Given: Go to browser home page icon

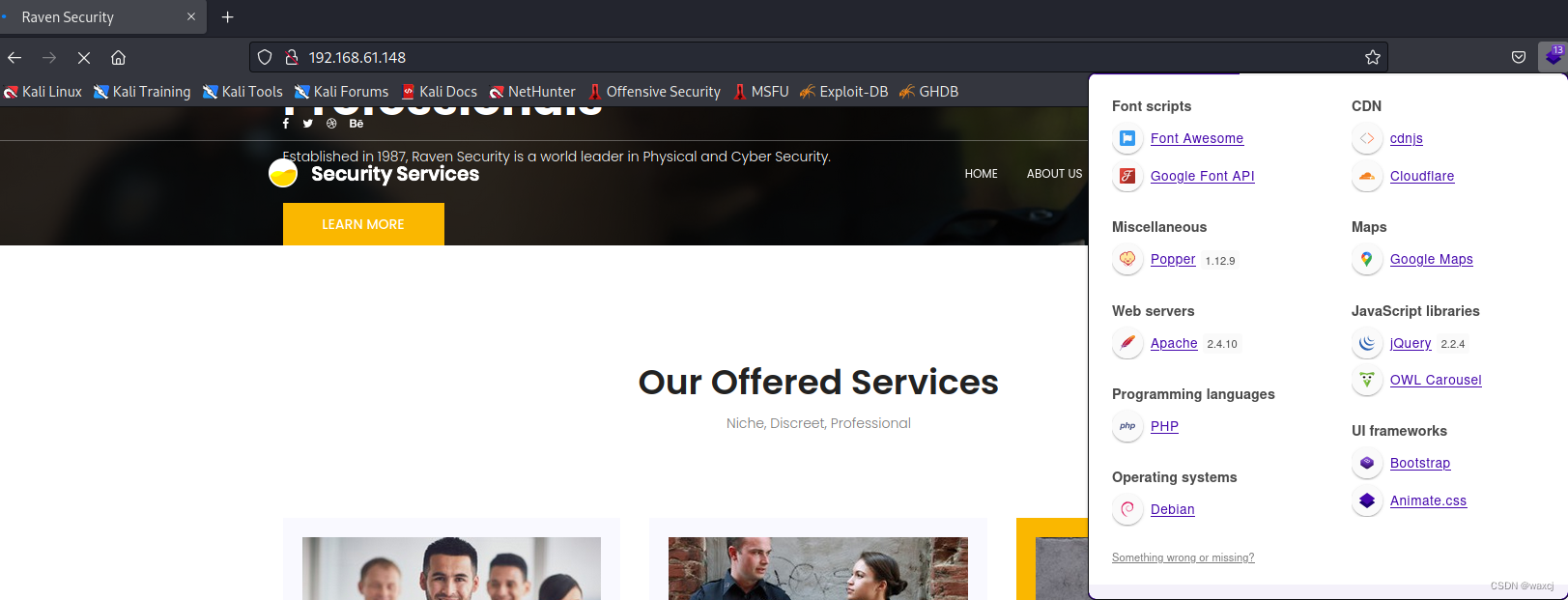Looking at the screenshot, I should coord(119,58).
